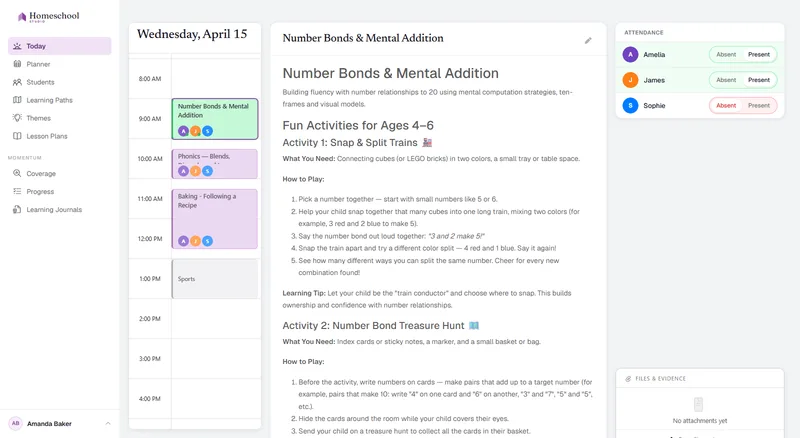Mark Sophie as Present
Viewport: 800px width, 438px height.
point(759,106)
